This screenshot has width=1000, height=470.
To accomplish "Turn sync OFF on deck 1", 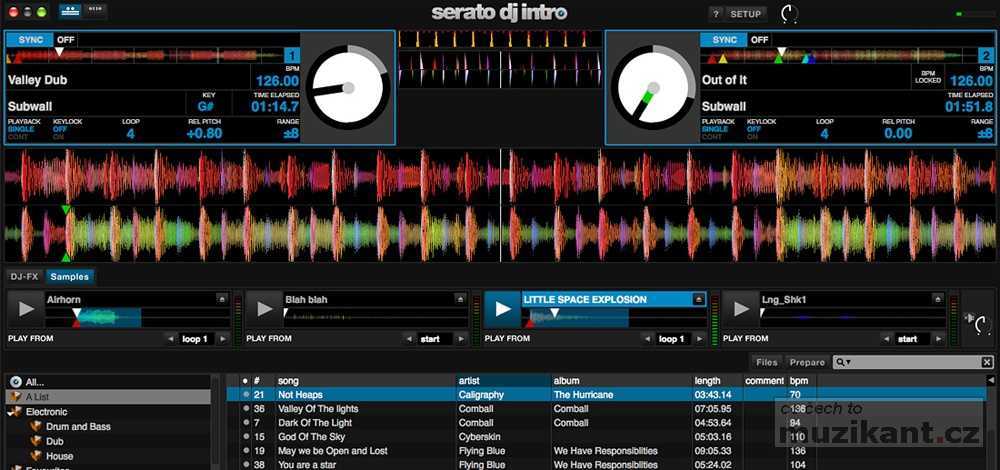I will pyautogui.click(x=66, y=40).
